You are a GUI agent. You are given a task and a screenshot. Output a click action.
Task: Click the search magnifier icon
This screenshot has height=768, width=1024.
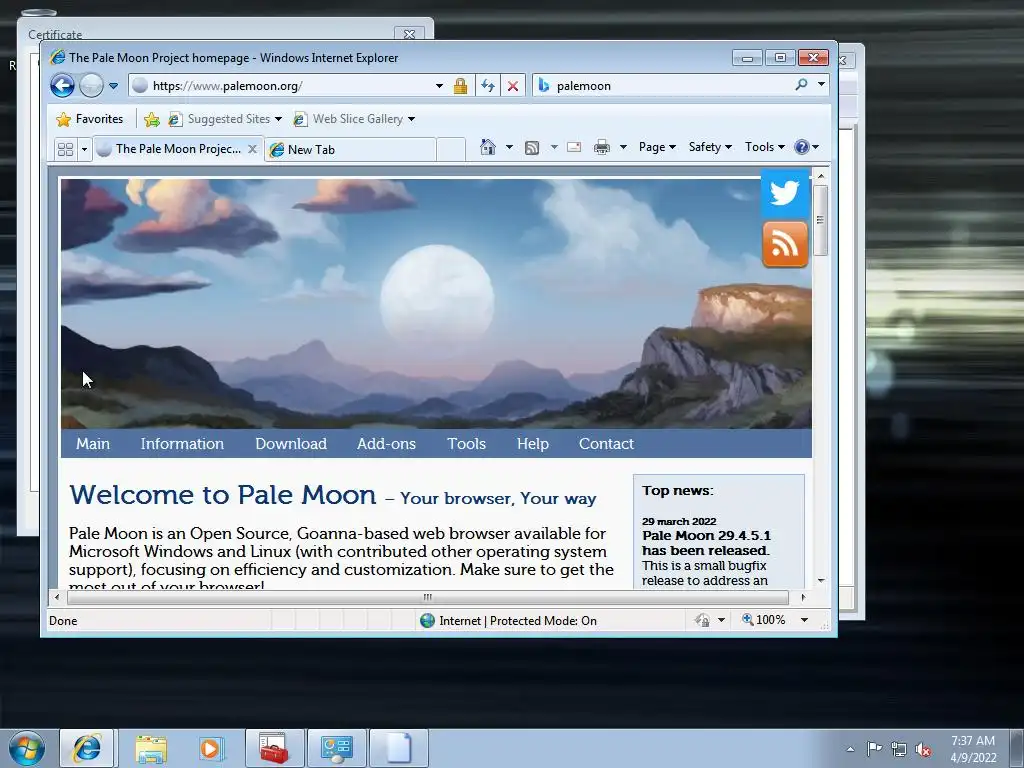[x=801, y=84]
